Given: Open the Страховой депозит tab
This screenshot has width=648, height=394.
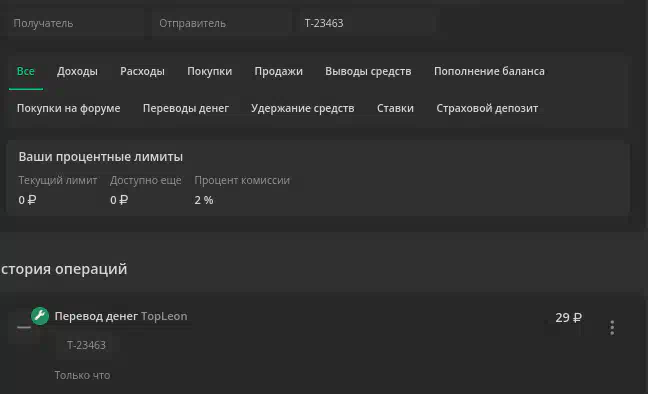Looking at the screenshot, I should pos(487,108).
